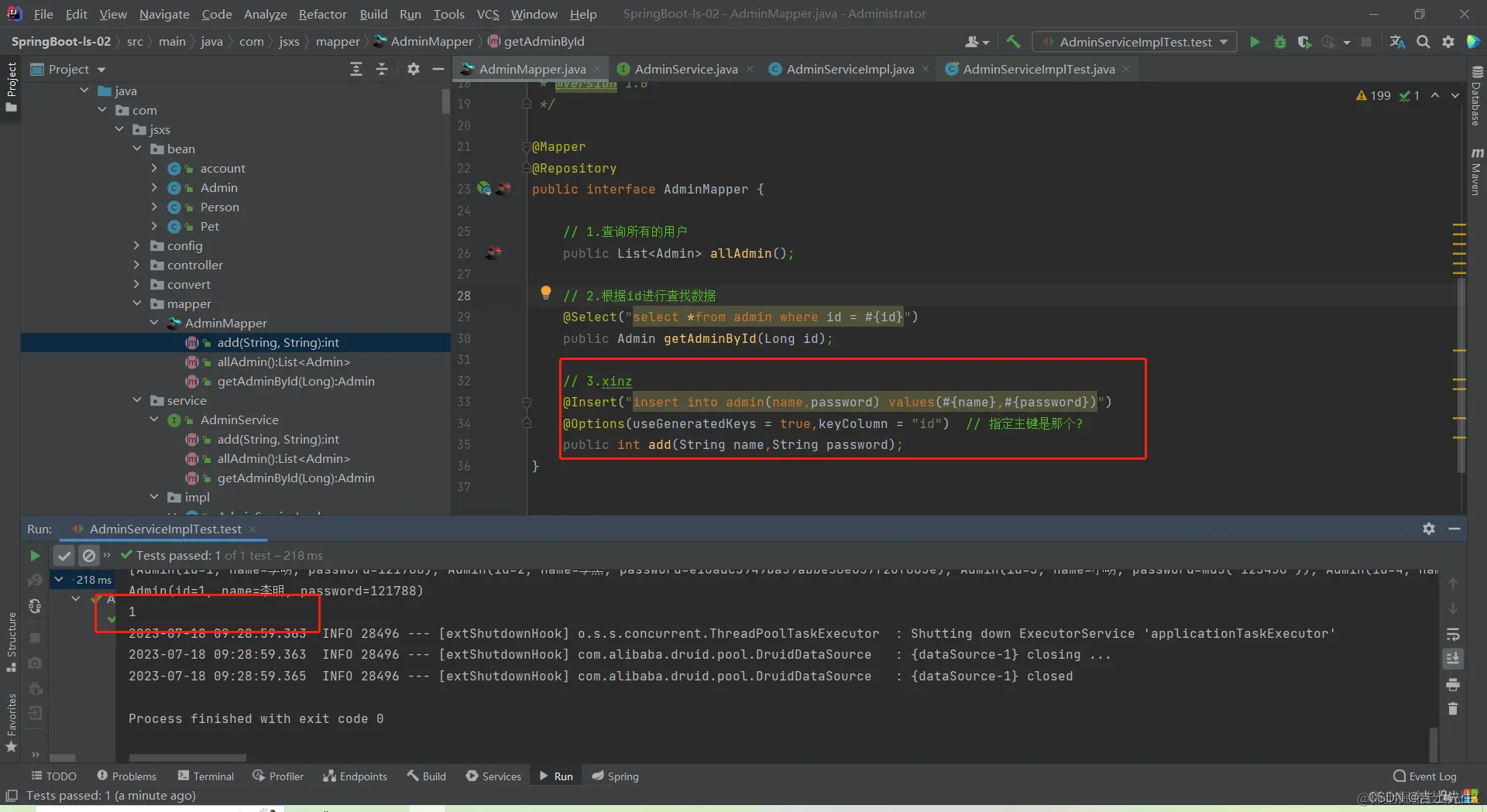The image size is (1487, 812).
Task: Build project using the hammer icon
Action: pyautogui.click(x=1013, y=42)
